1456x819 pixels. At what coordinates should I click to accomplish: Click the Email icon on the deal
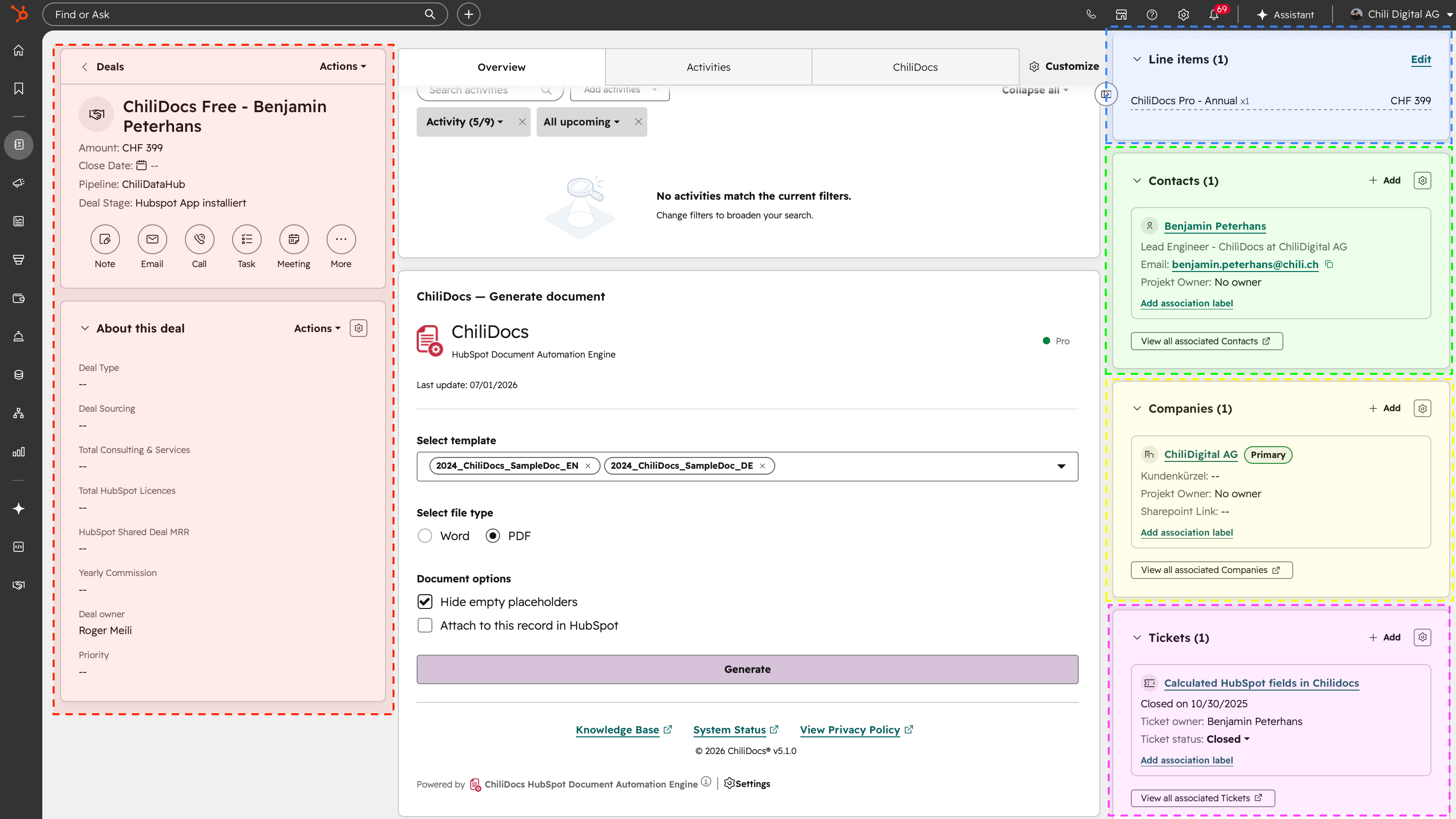(152, 239)
